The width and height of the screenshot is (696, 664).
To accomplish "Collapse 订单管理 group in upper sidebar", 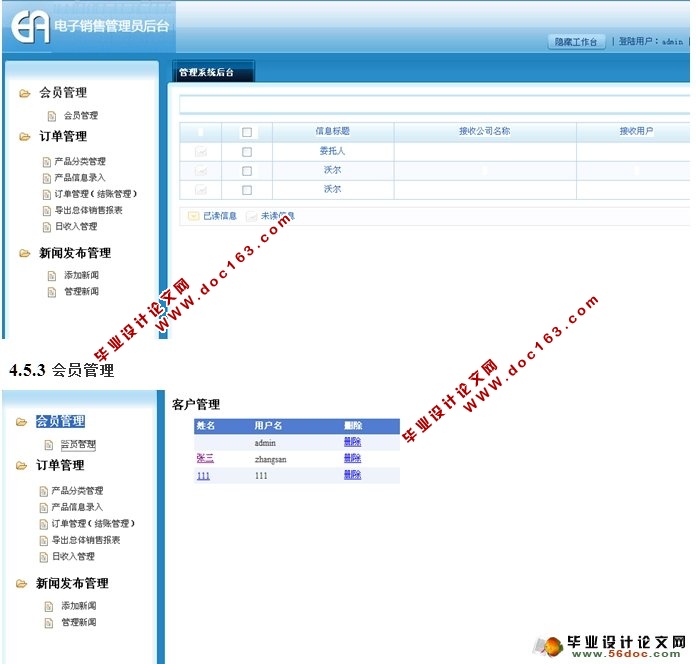I will tap(63, 136).
